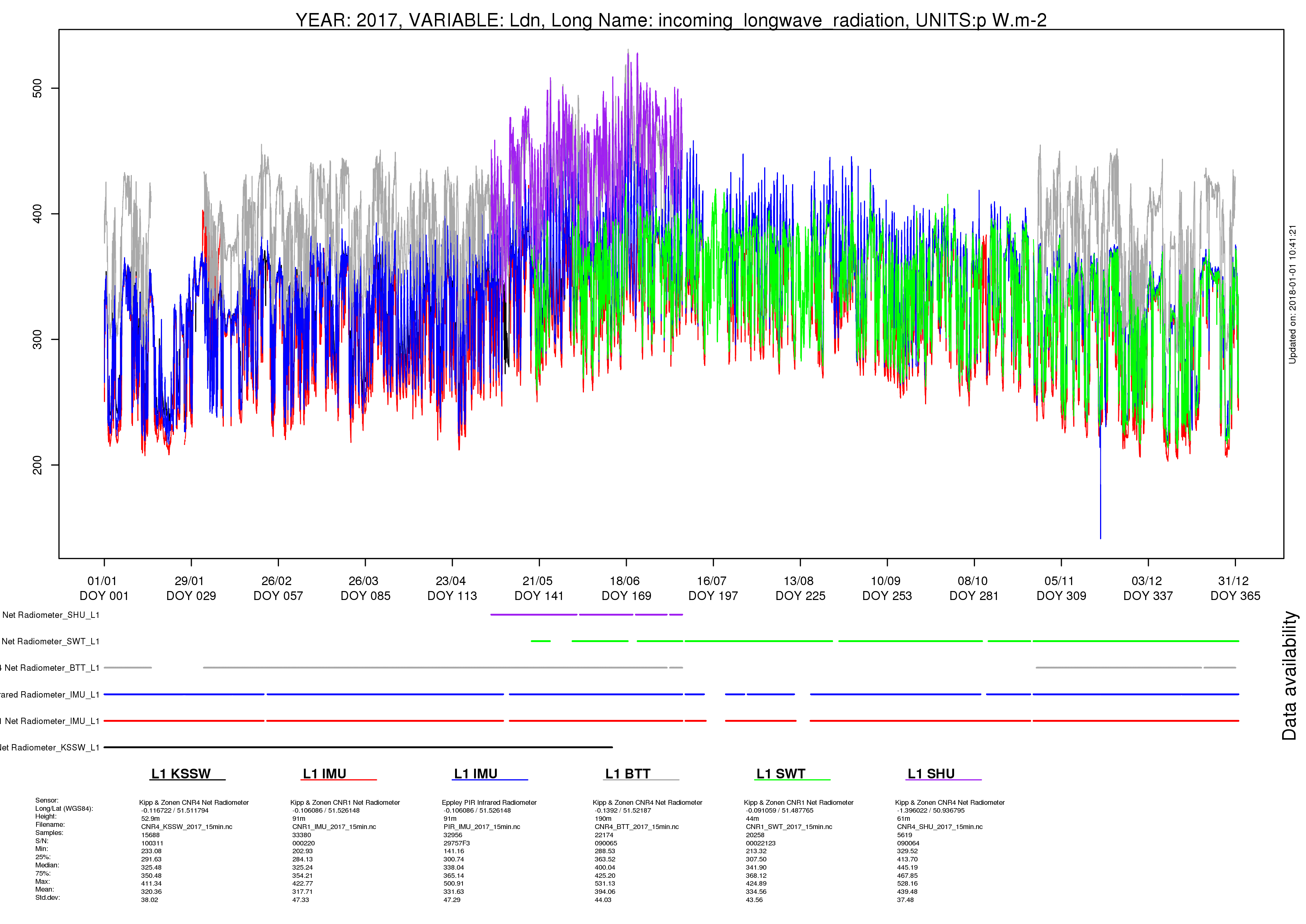The height and width of the screenshot is (924, 1306).
Task: Click the y-axis label 400
Action: point(37,214)
